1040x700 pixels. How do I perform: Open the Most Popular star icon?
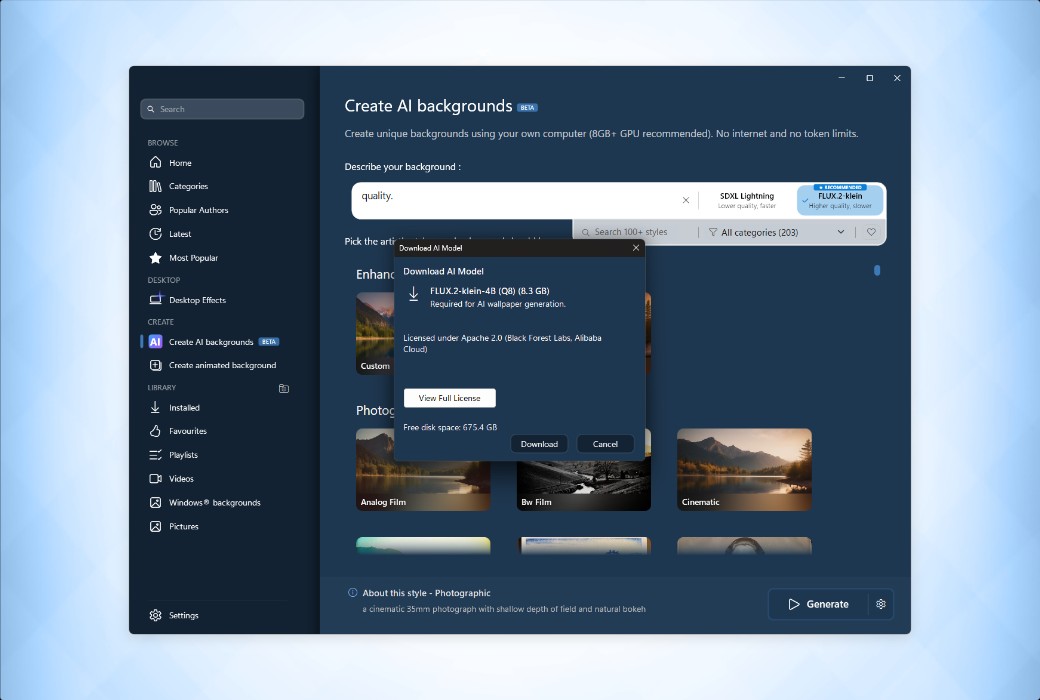pyautogui.click(x=155, y=257)
